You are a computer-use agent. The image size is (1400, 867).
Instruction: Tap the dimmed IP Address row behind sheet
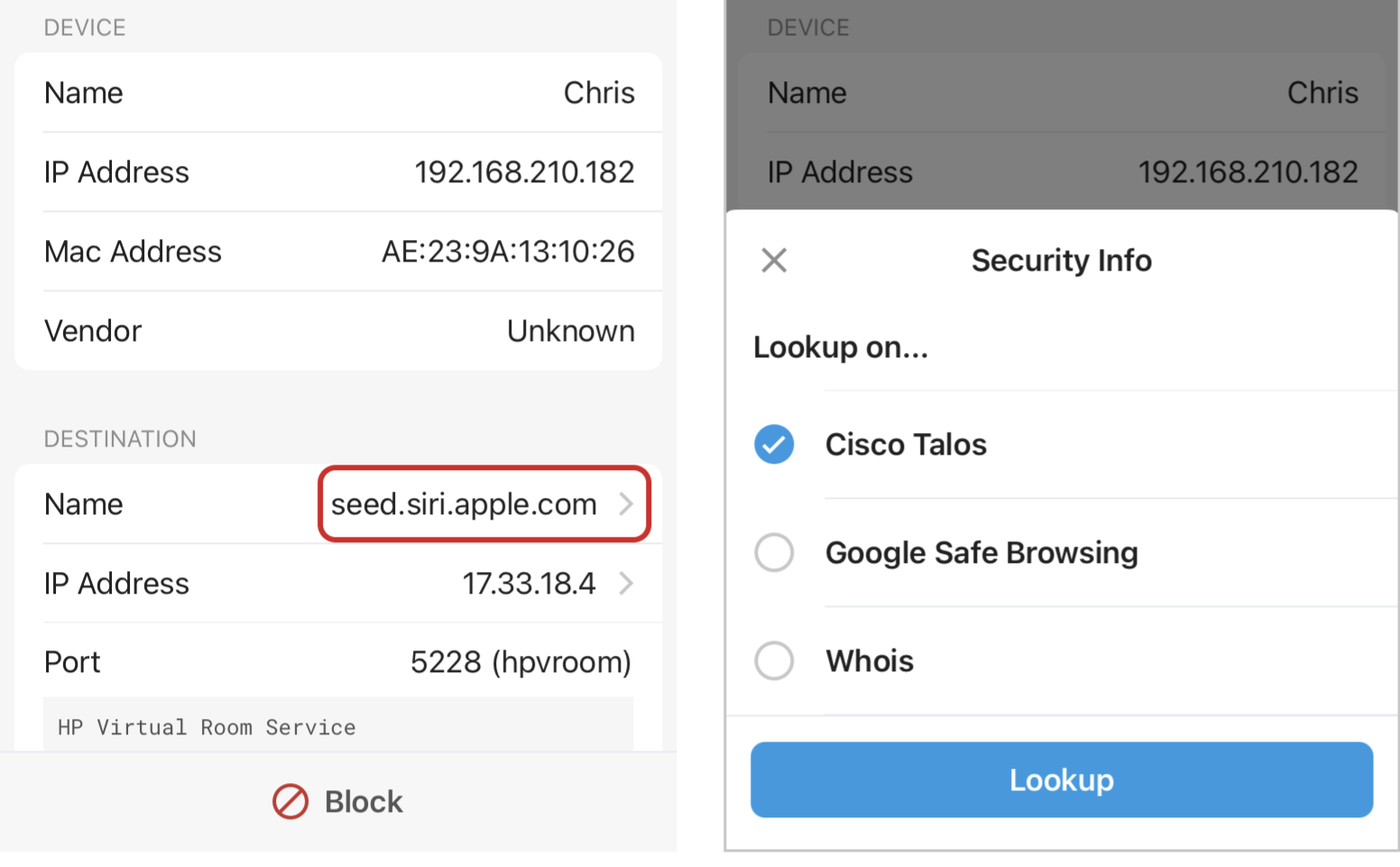pos(1062,171)
